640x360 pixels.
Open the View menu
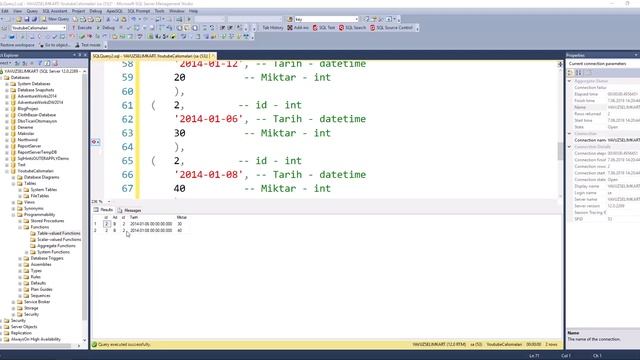pyautogui.click(x=18, y=11)
